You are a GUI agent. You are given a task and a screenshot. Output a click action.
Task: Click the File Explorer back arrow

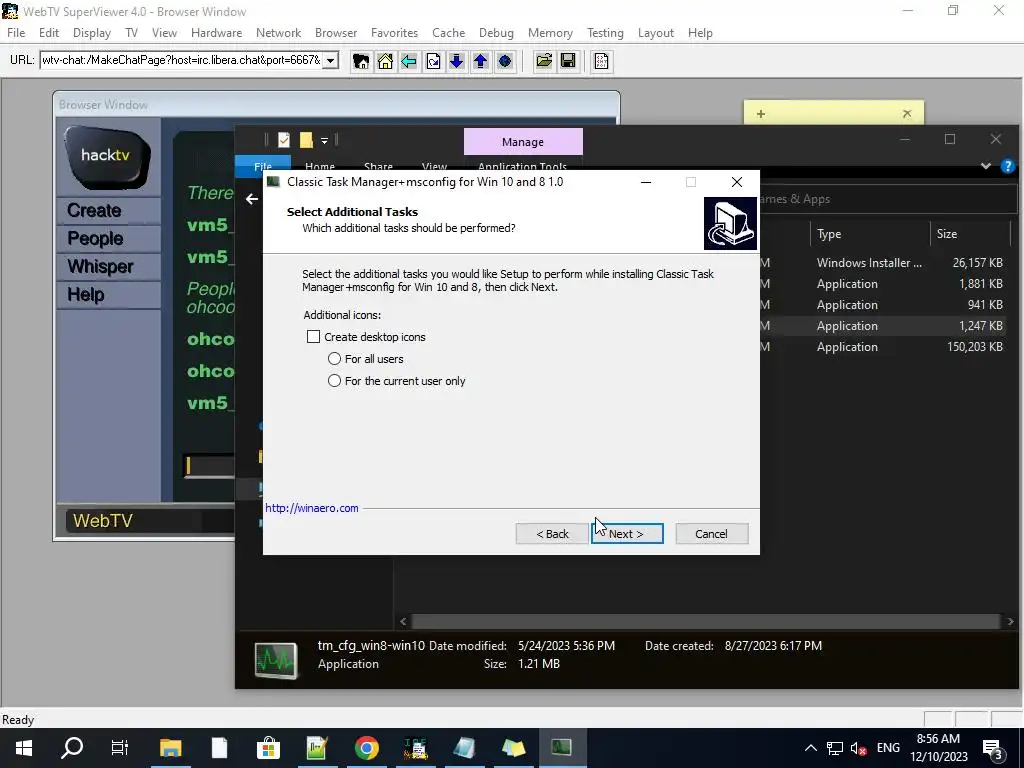pos(252,199)
